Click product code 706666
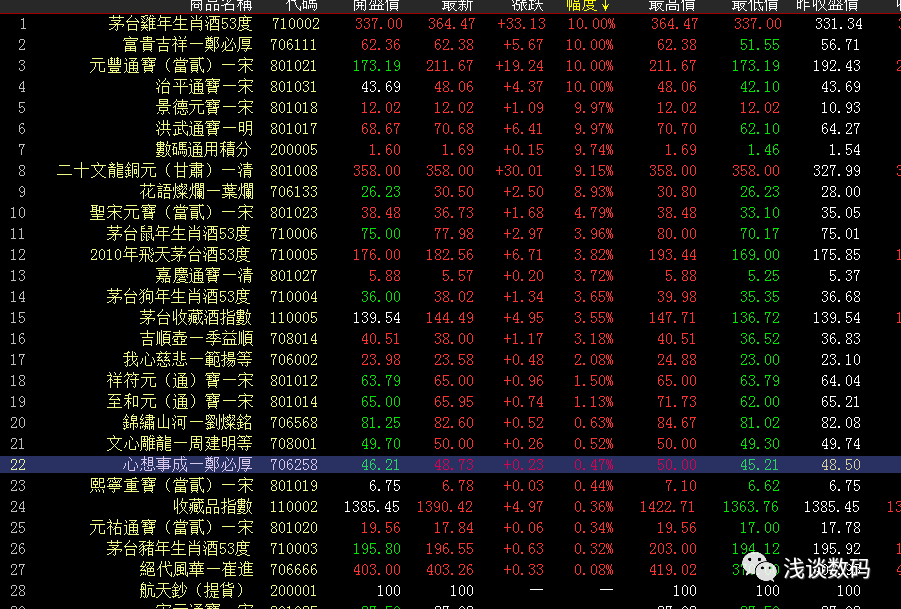 click(294, 569)
